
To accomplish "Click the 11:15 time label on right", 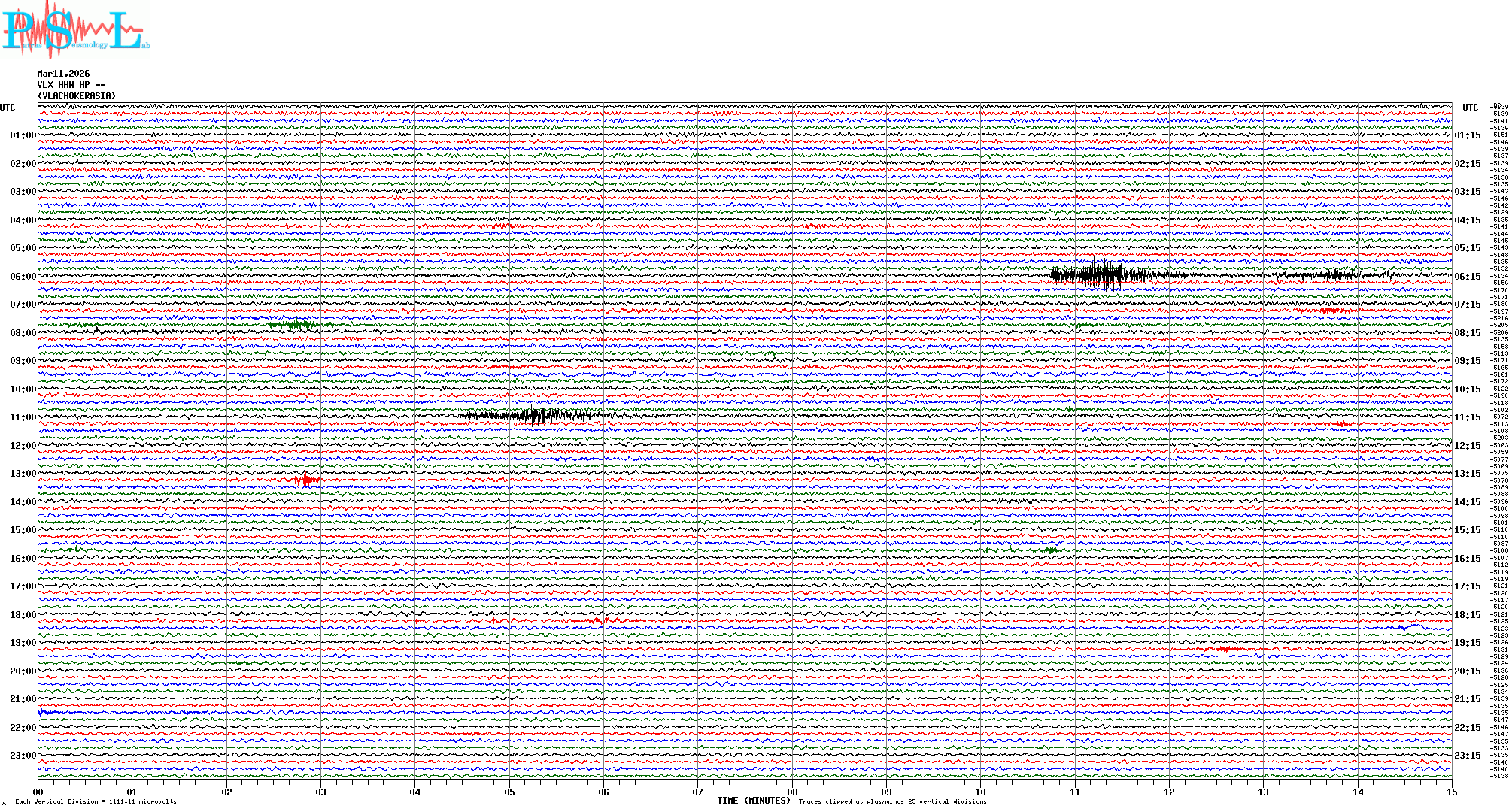I will [x=1467, y=417].
